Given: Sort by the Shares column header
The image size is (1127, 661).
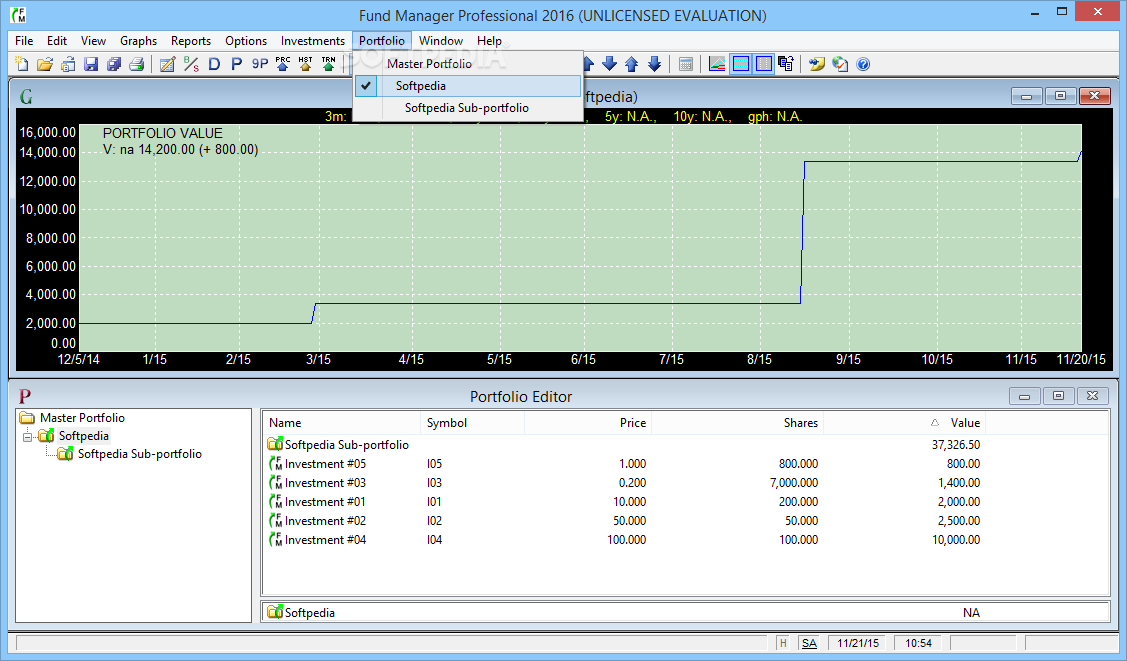Looking at the screenshot, I should coord(737,423).
